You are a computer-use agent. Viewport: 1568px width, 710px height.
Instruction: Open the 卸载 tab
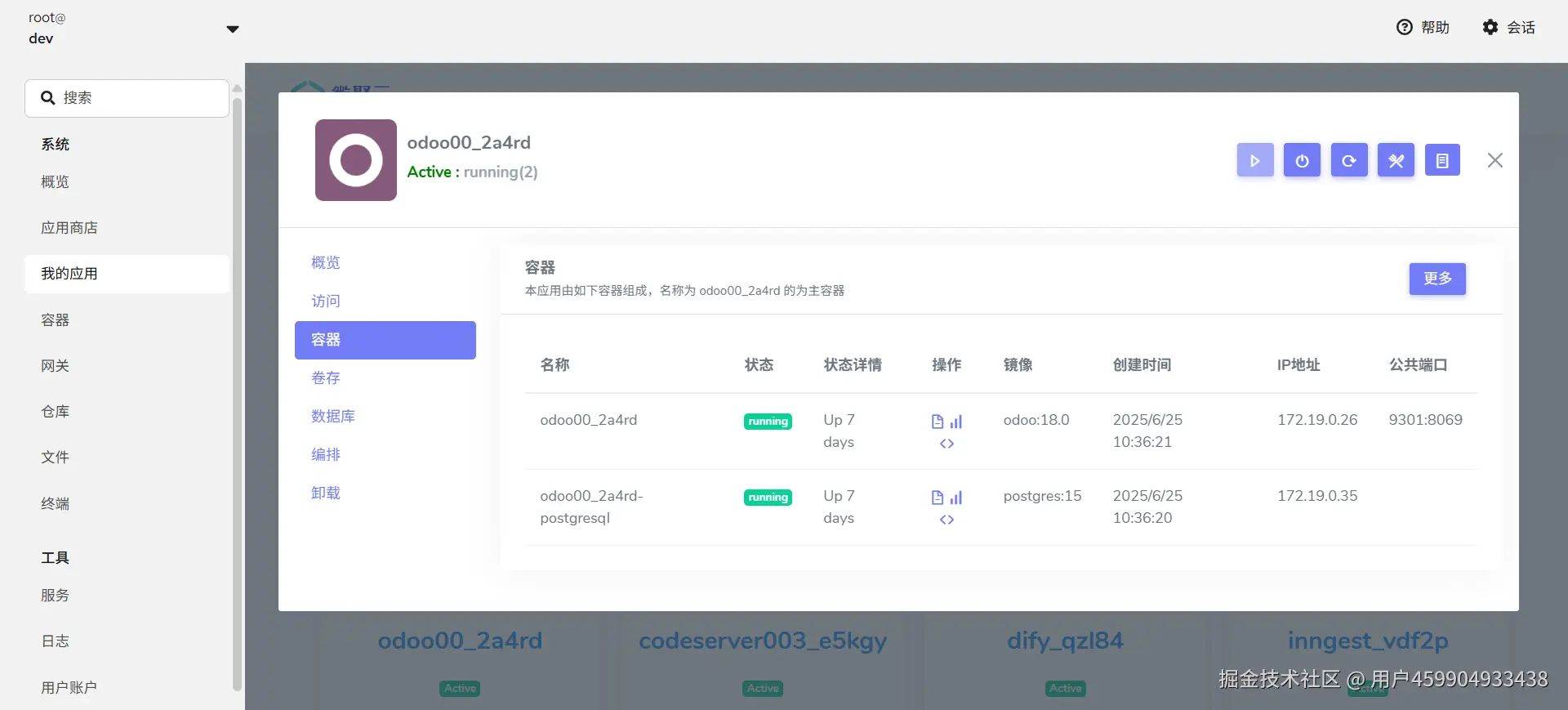(x=385, y=493)
